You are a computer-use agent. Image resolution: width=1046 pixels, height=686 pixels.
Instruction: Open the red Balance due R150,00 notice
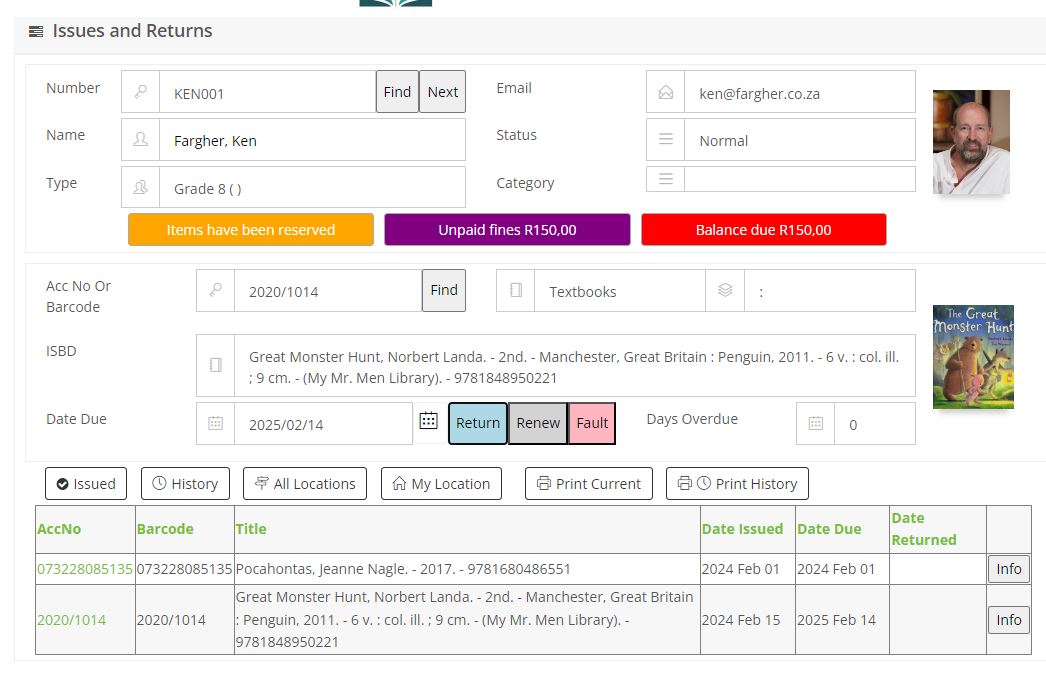763,230
